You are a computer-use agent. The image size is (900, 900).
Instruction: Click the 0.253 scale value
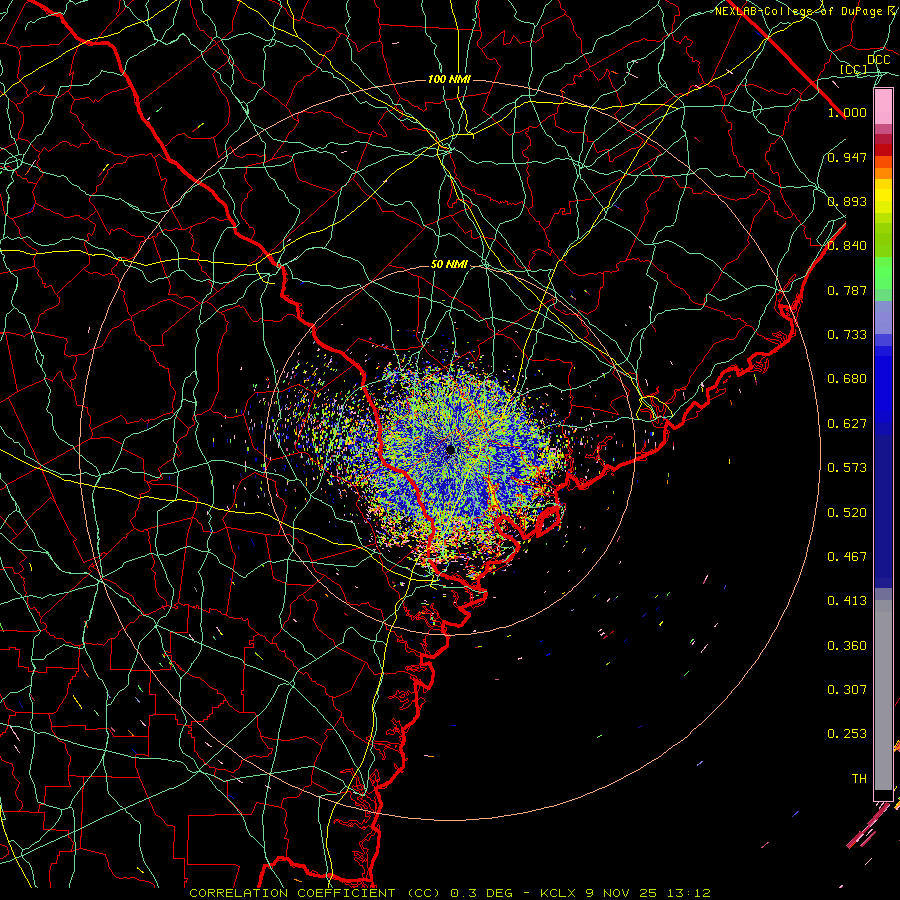pyautogui.click(x=847, y=734)
